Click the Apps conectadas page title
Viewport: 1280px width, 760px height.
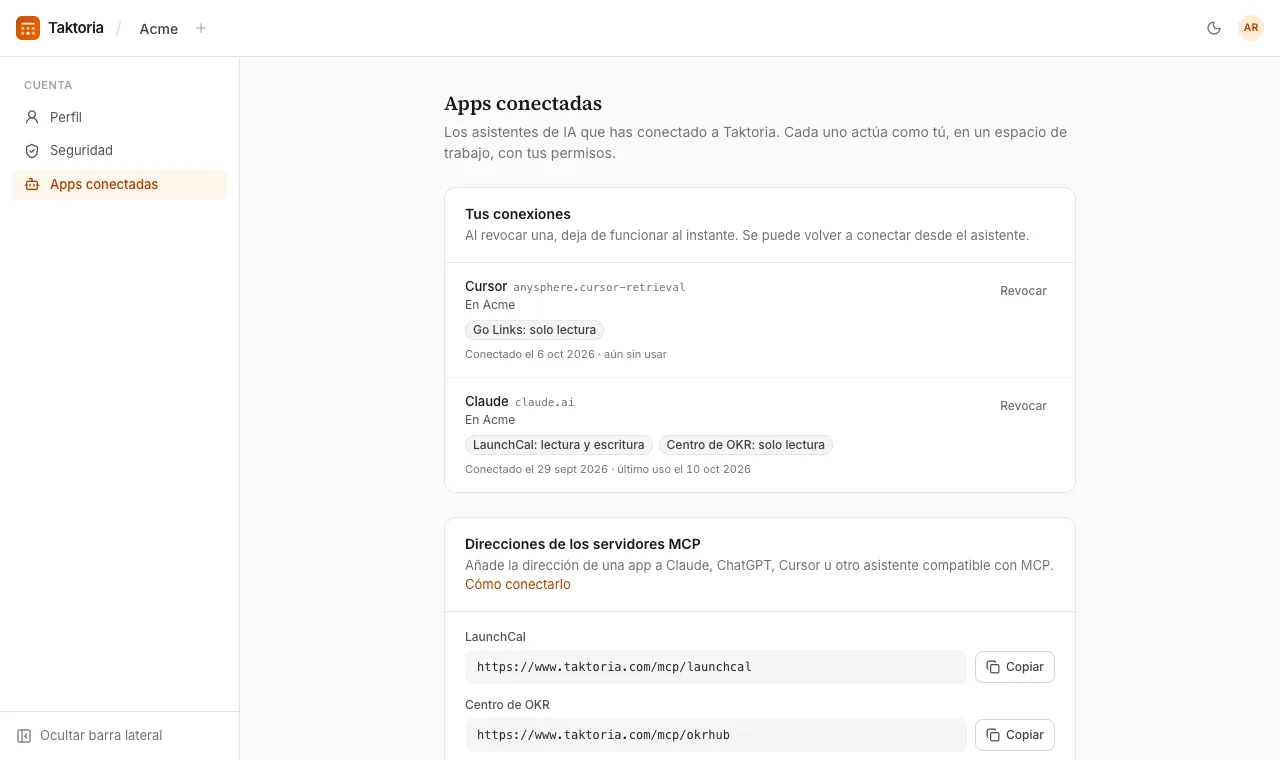tap(523, 104)
